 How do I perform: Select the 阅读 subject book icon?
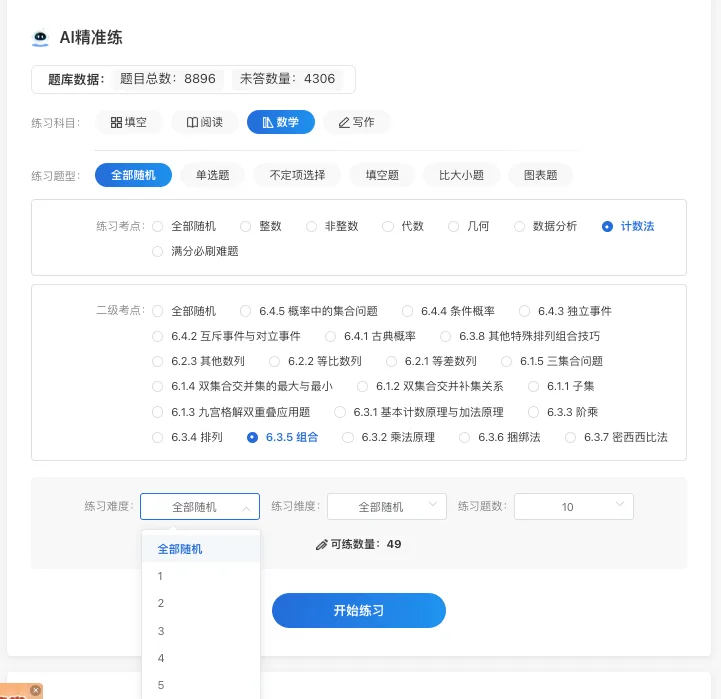coord(192,122)
